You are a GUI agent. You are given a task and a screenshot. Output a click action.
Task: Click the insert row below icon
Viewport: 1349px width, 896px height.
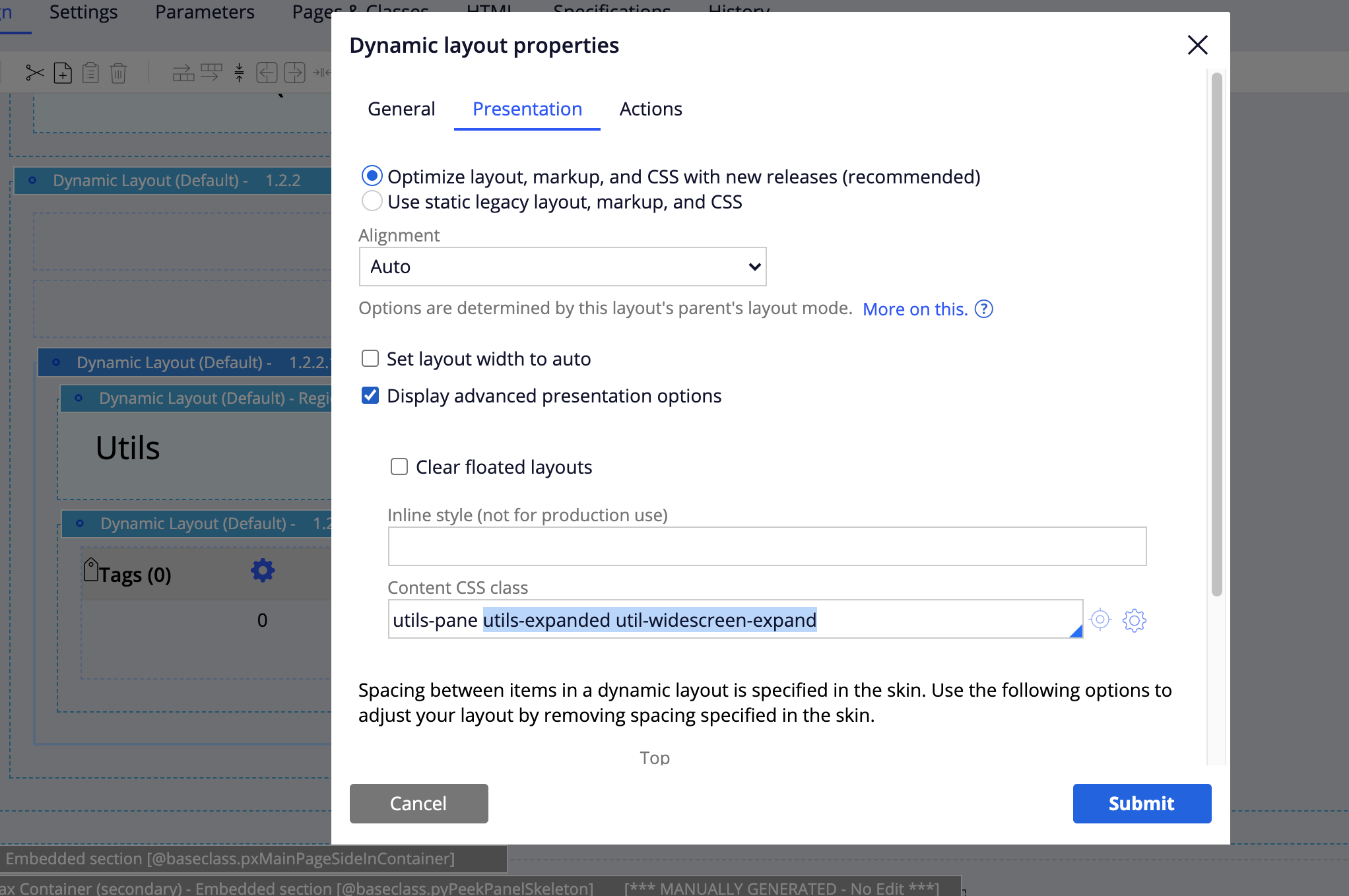(x=211, y=73)
